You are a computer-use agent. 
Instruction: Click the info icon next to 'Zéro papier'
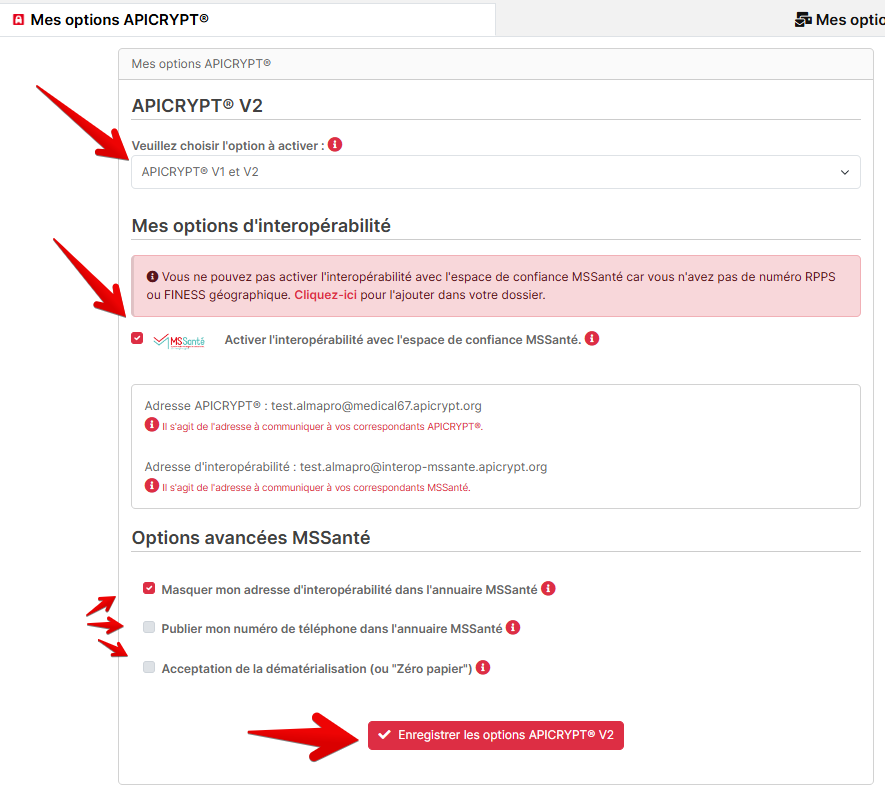click(483, 668)
